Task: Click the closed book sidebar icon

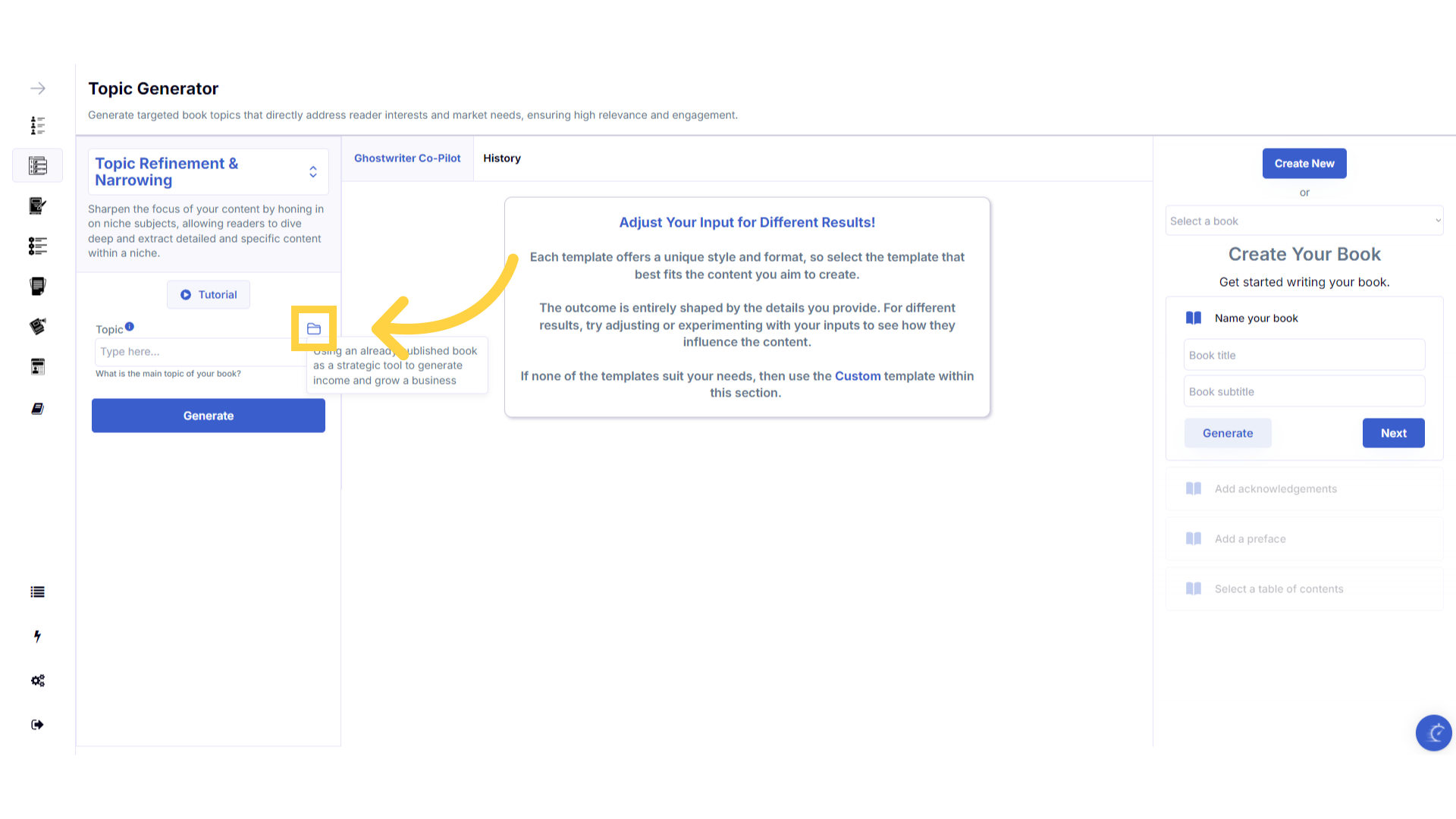Action: 37,409
